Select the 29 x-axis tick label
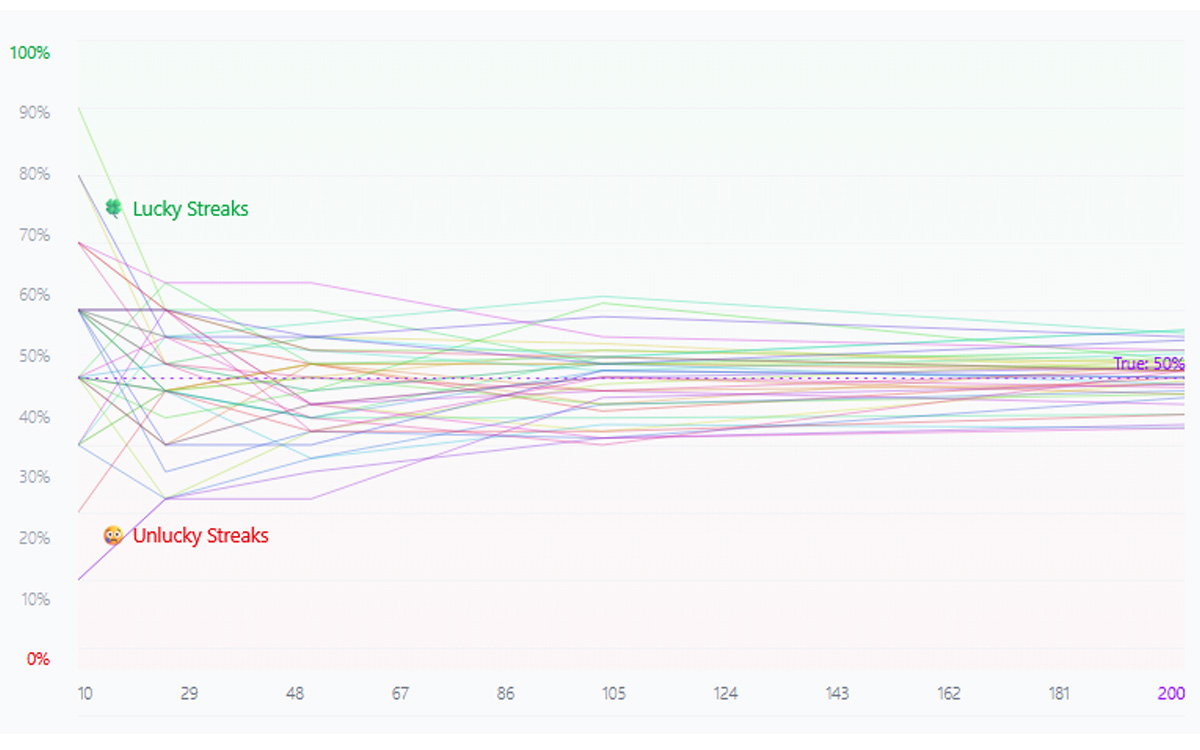 coord(189,693)
